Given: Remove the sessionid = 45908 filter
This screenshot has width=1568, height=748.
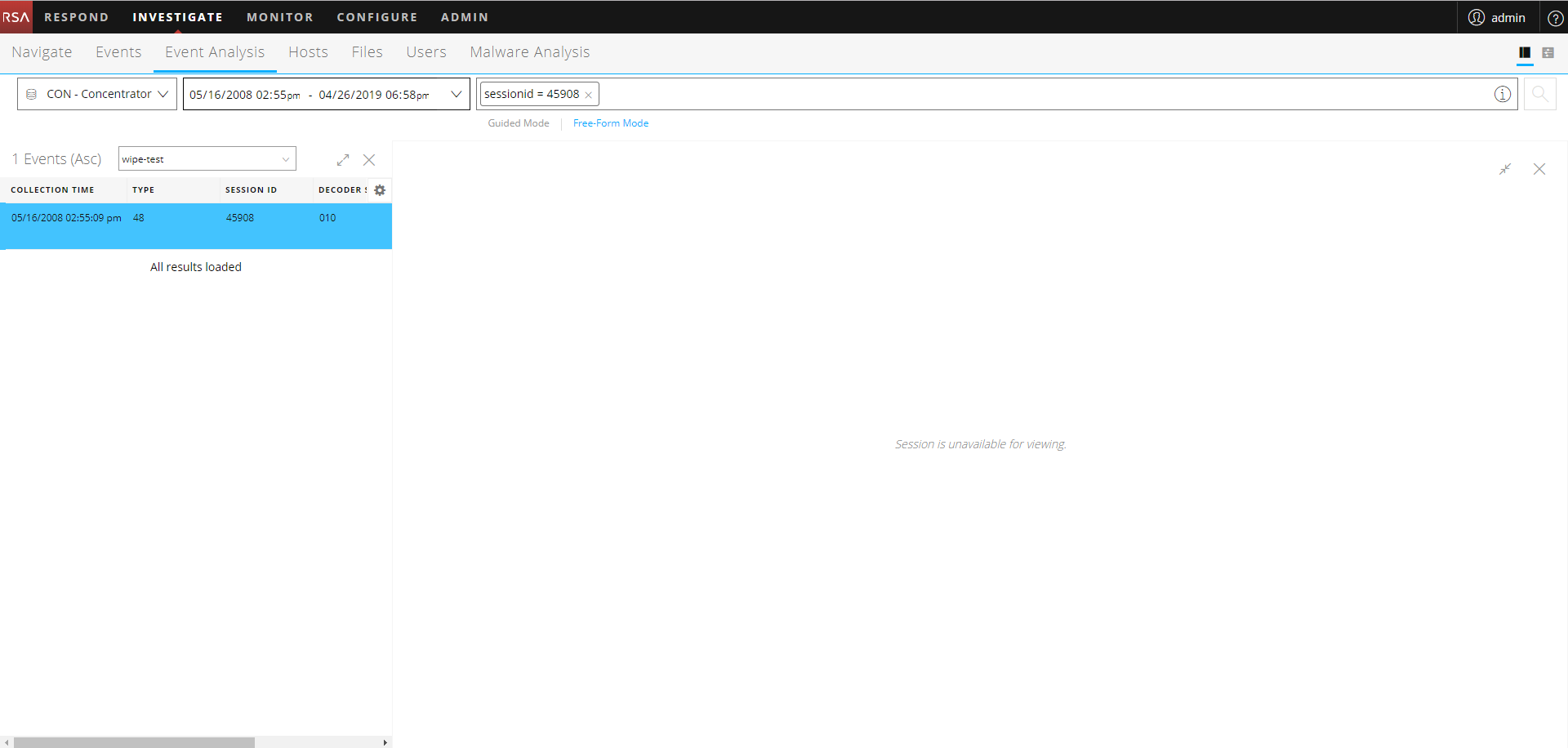Looking at the screenshot, I should pyautogui.click(x=588, y=94).
